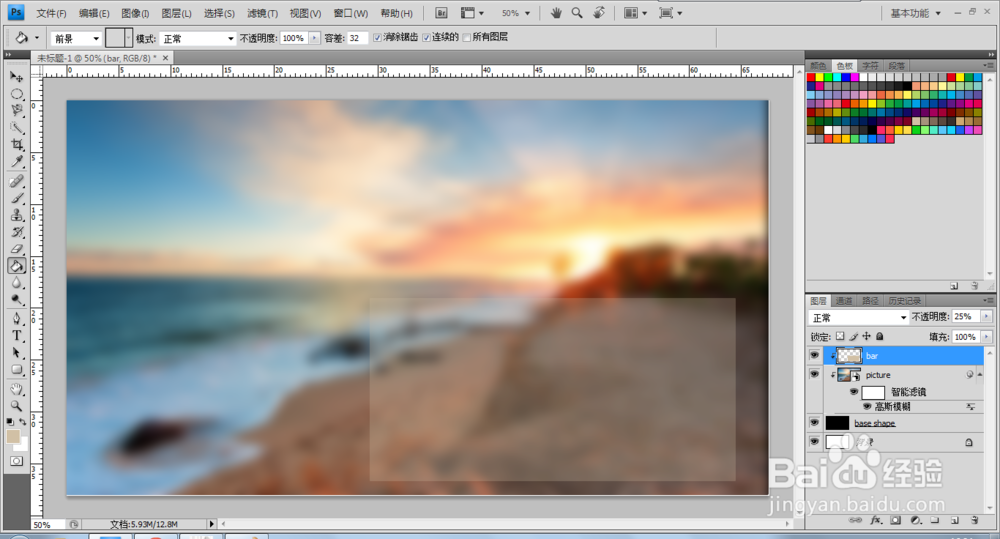Select the Zoom tool in toolbox

tap(17, 406)
